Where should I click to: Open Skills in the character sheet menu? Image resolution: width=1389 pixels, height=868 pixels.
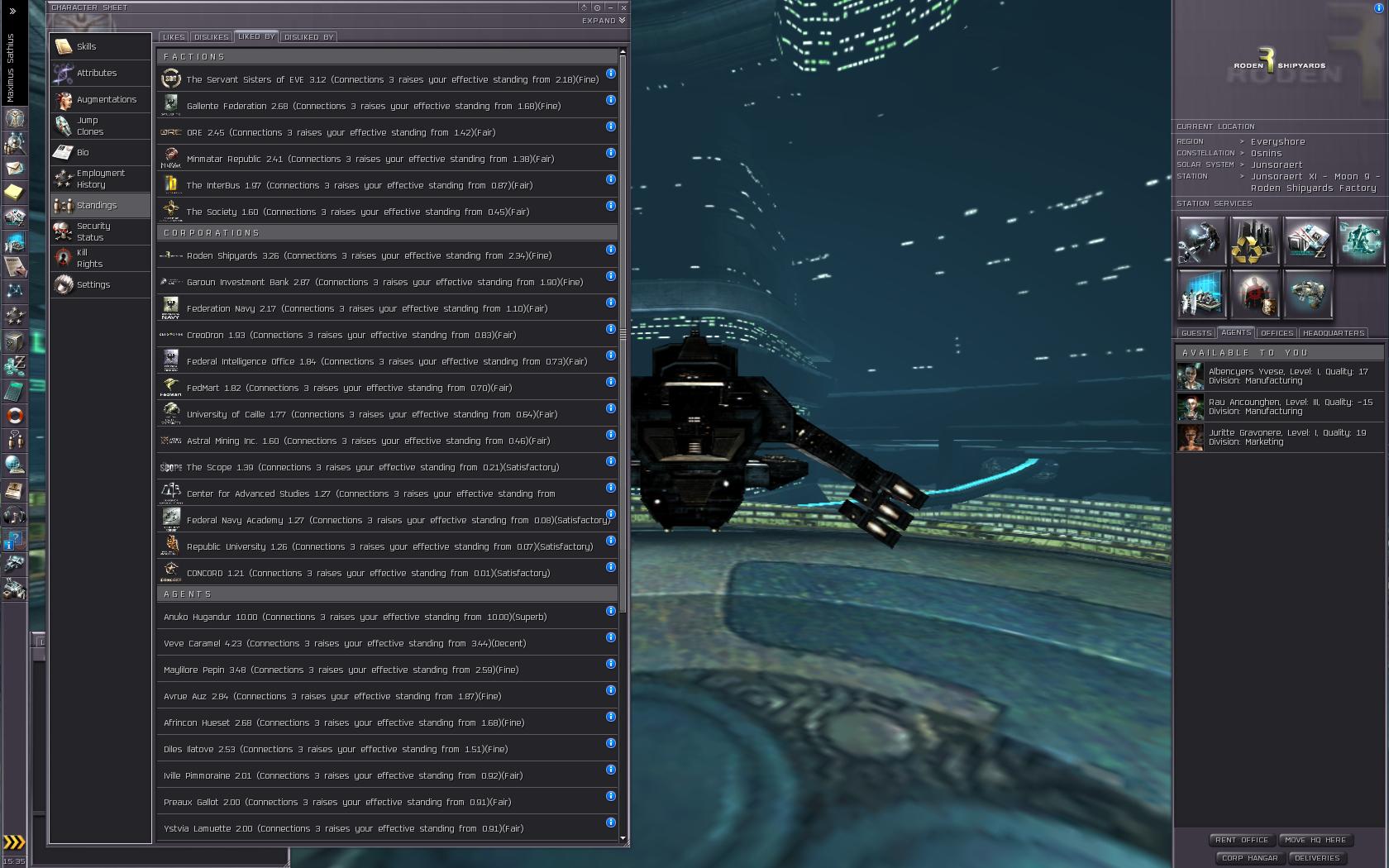click(100, 46)
